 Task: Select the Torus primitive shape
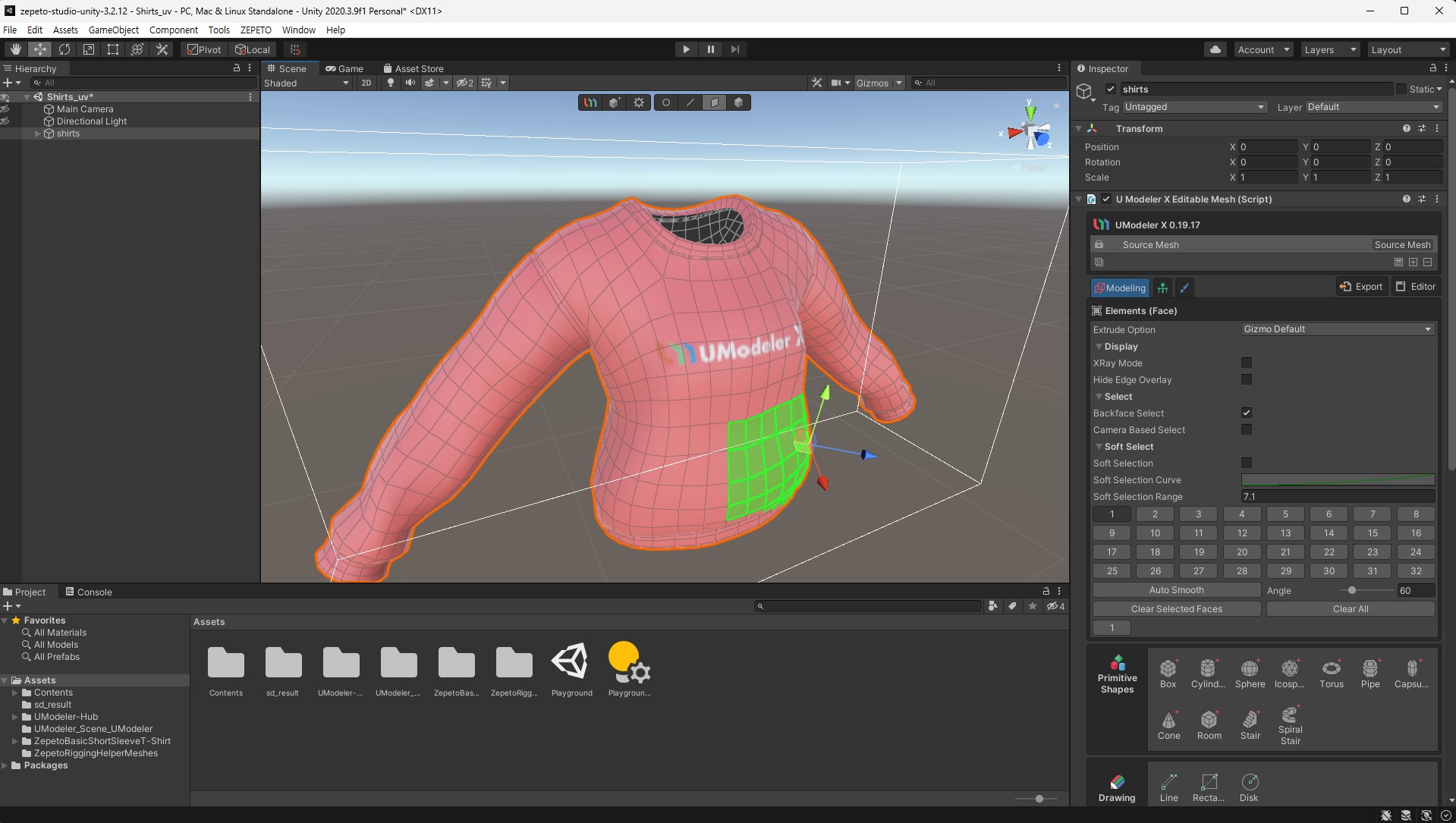tap(1331, 674)
